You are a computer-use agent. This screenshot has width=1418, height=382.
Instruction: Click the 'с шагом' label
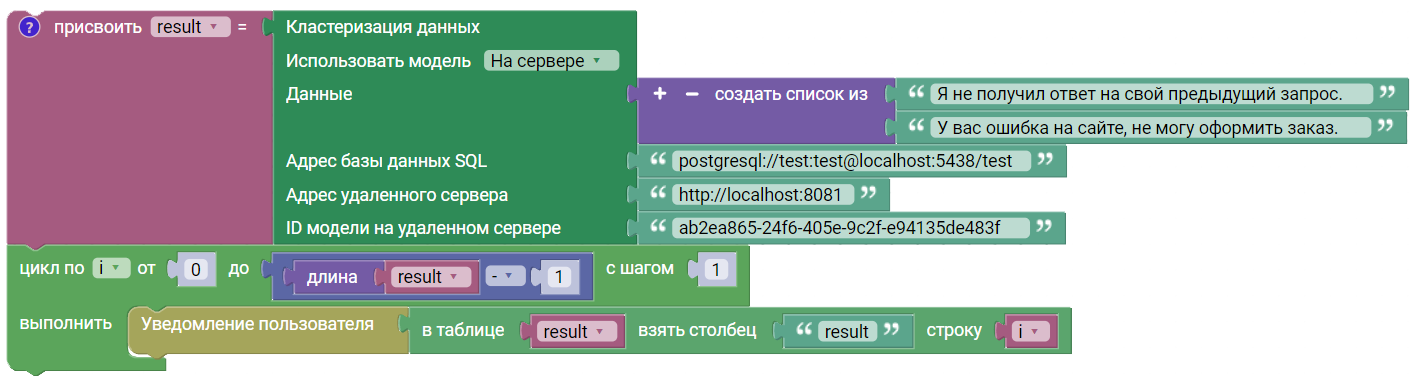tap(640, 268)
